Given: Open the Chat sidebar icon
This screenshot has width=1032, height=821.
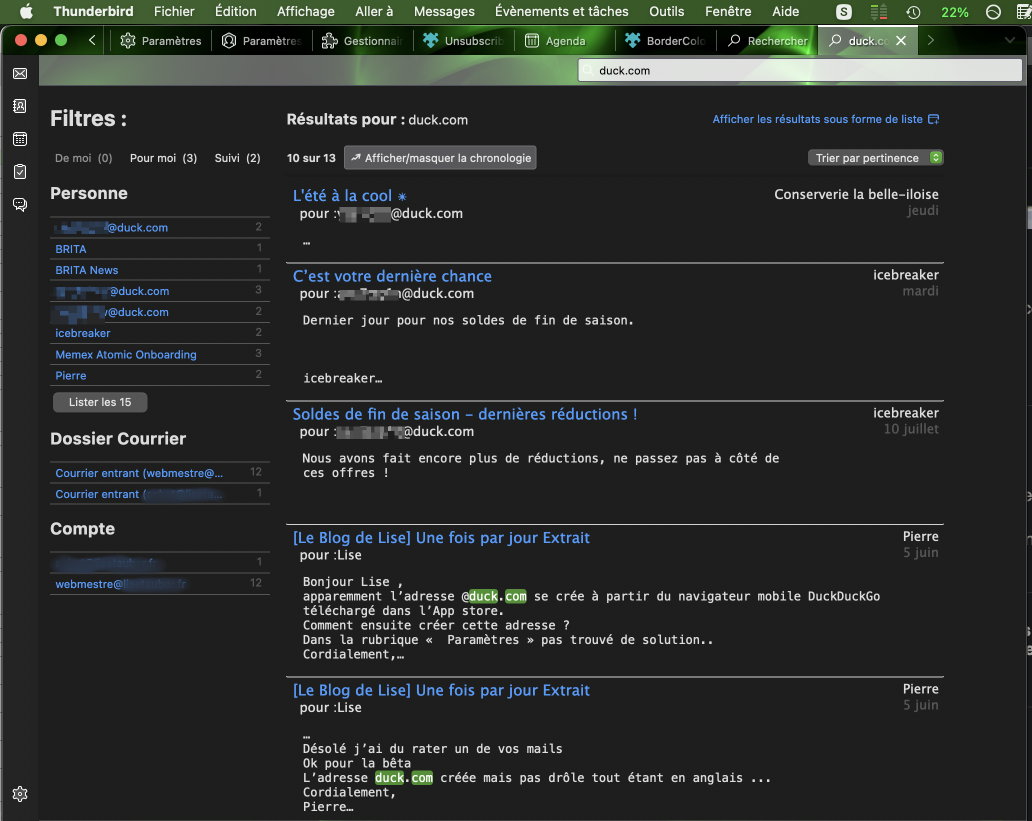Looking at the screenshot, I should coord(19,204).
